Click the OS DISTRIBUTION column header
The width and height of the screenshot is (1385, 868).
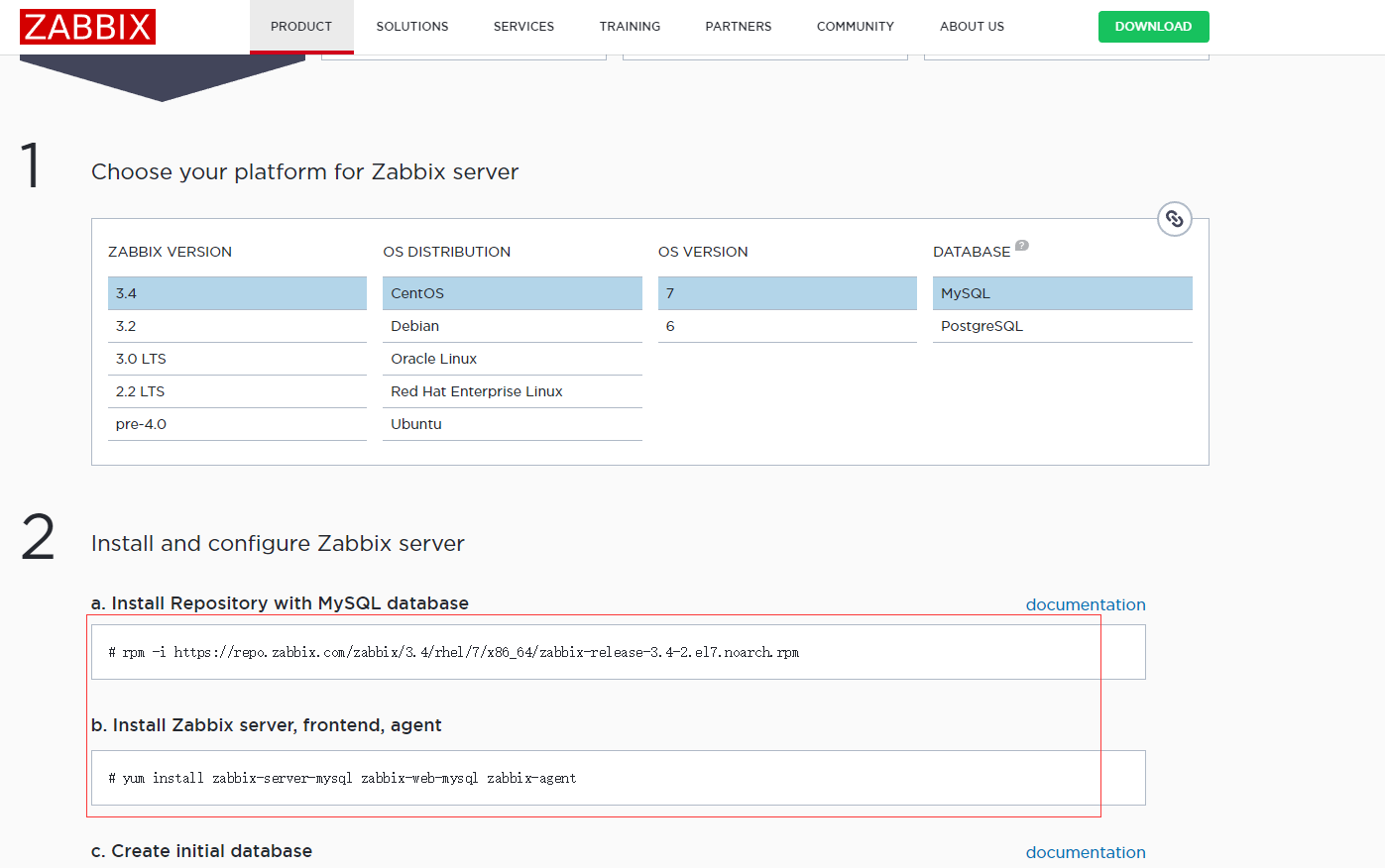[447, 252]
